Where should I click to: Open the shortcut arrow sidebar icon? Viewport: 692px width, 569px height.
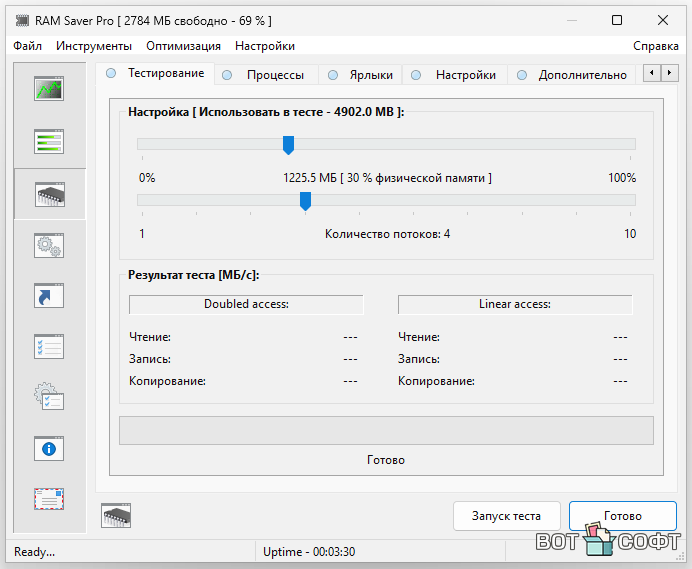[x=49, y=296]
